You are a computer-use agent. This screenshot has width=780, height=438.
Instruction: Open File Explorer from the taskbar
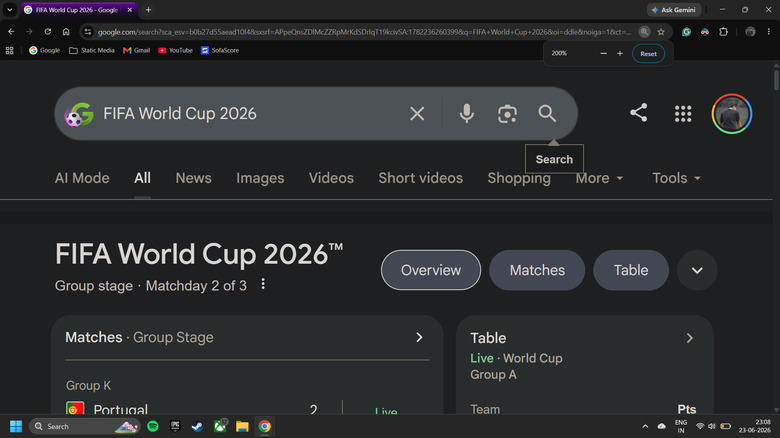242,426
